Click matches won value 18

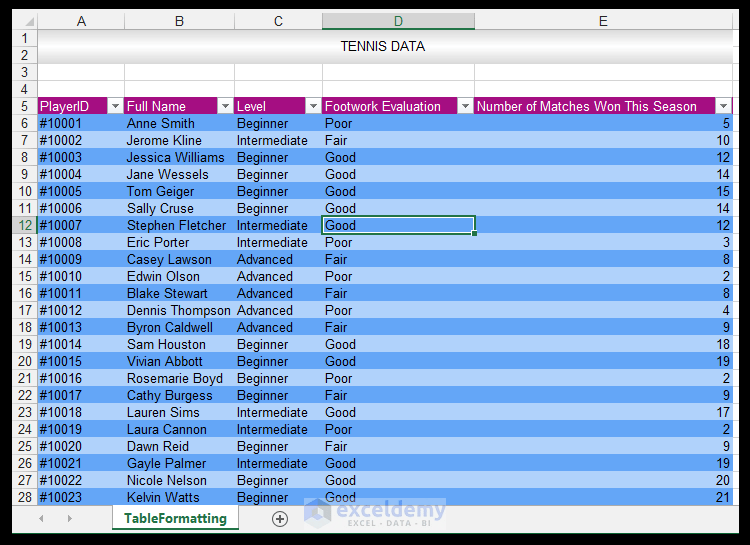(x=604, y=344)
